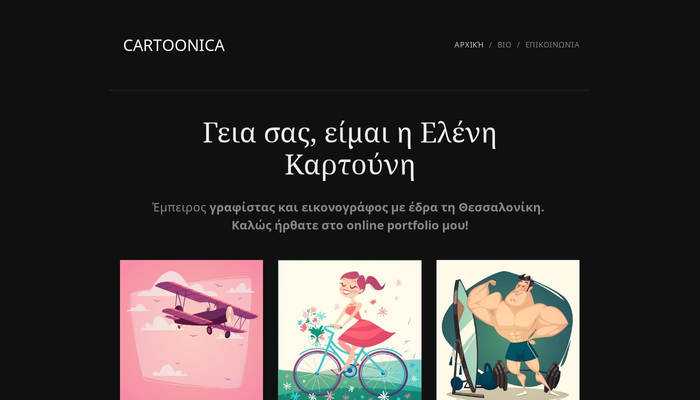Open the ΕΠΙΚΟΙΝΩΝΙΑ contact page
This screenshot has width=700, height=400.
click(x=552, y=45)
